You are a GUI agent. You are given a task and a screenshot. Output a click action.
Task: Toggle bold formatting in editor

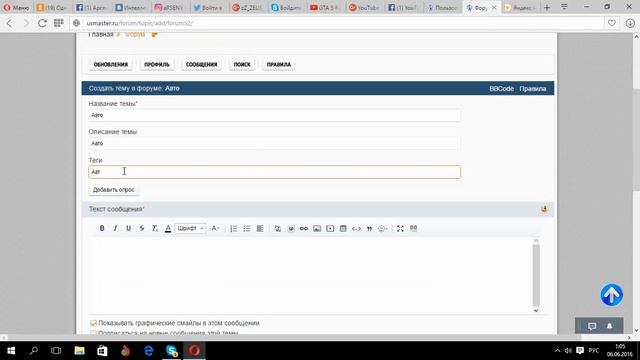click(102, 228)
